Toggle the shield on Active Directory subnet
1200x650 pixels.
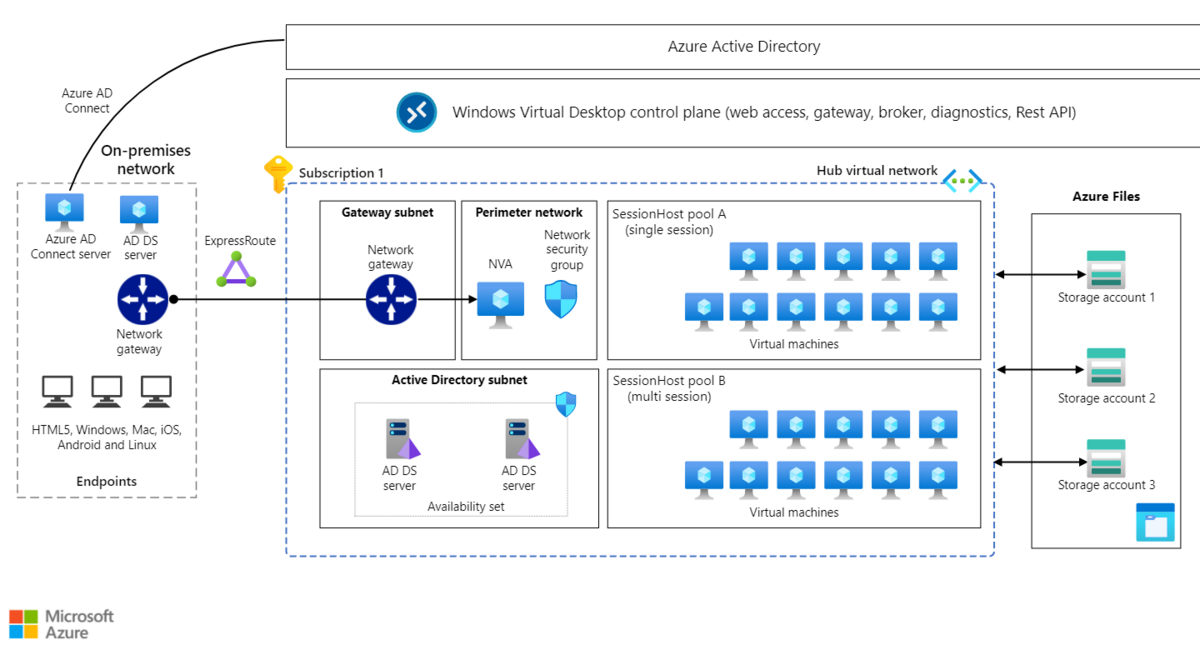(x=564, y=403)
